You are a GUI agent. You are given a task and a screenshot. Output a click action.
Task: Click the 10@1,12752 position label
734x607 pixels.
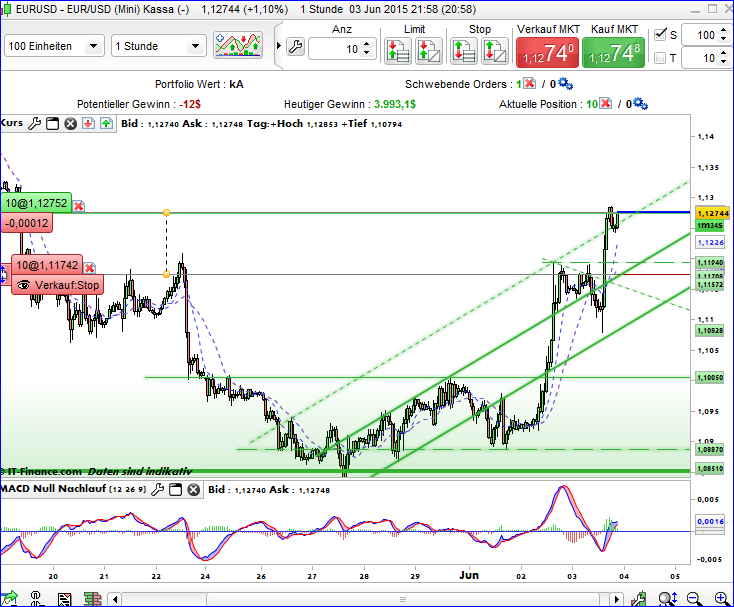tap(37, 203)
